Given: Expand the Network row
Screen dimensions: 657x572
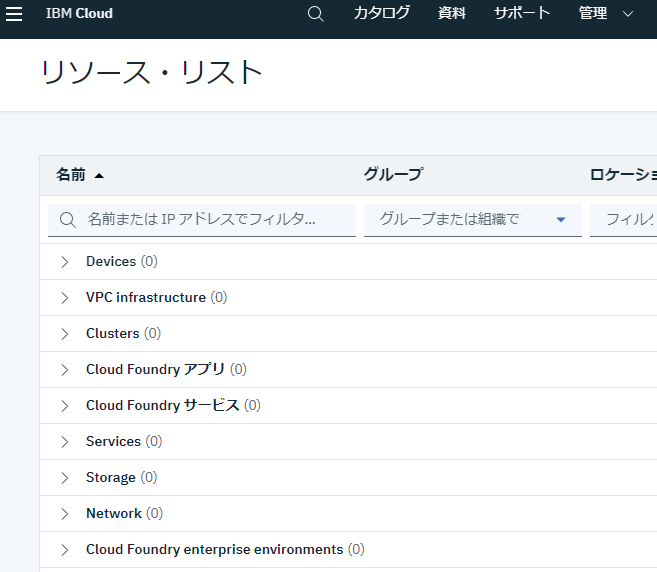Looking at the screenshot, I should click(65, 514).
